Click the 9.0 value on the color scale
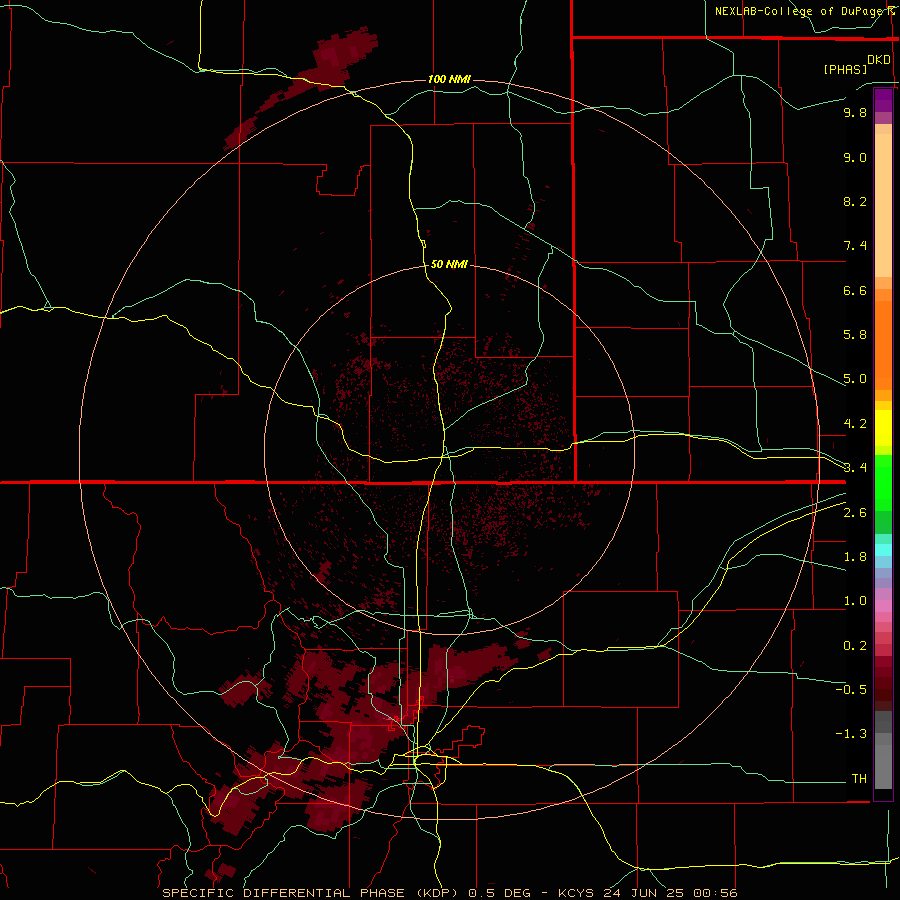Image resolution: width=900 pixels, height=900 pixels. [855, 157]
